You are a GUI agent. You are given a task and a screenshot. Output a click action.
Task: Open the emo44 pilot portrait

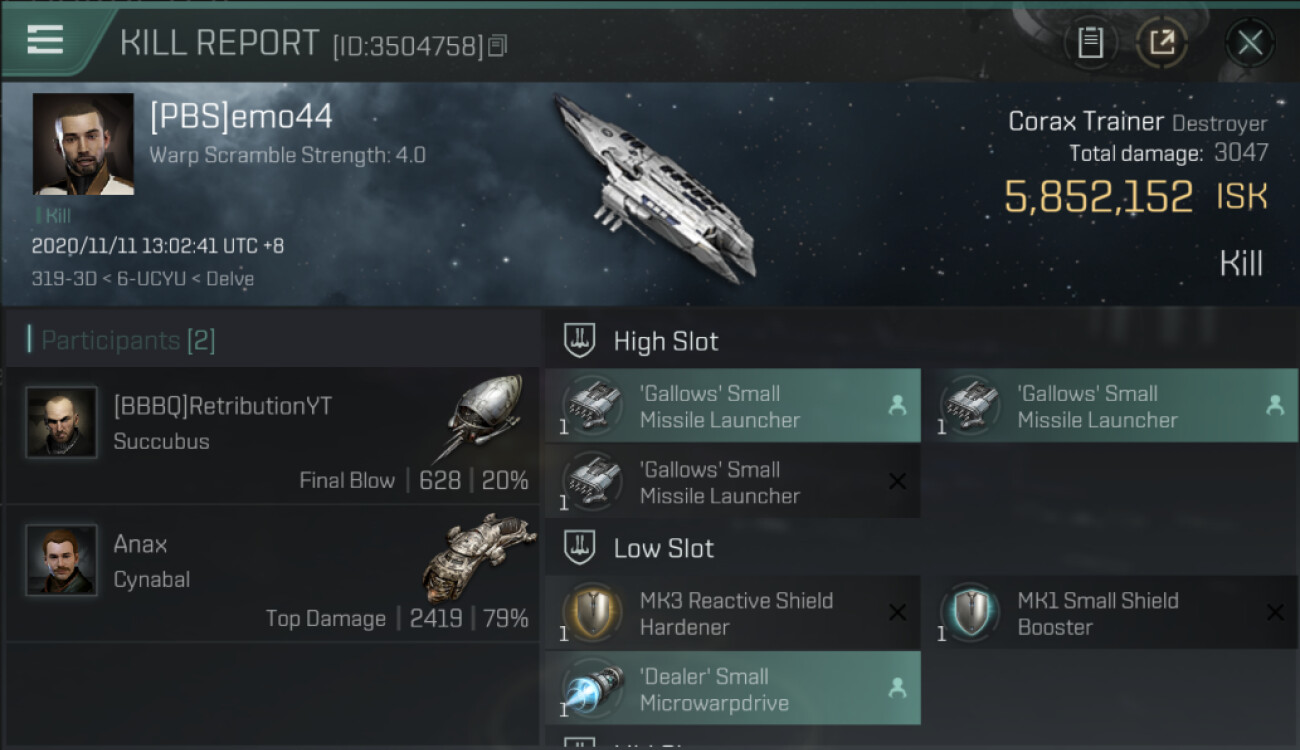(83, 144)
